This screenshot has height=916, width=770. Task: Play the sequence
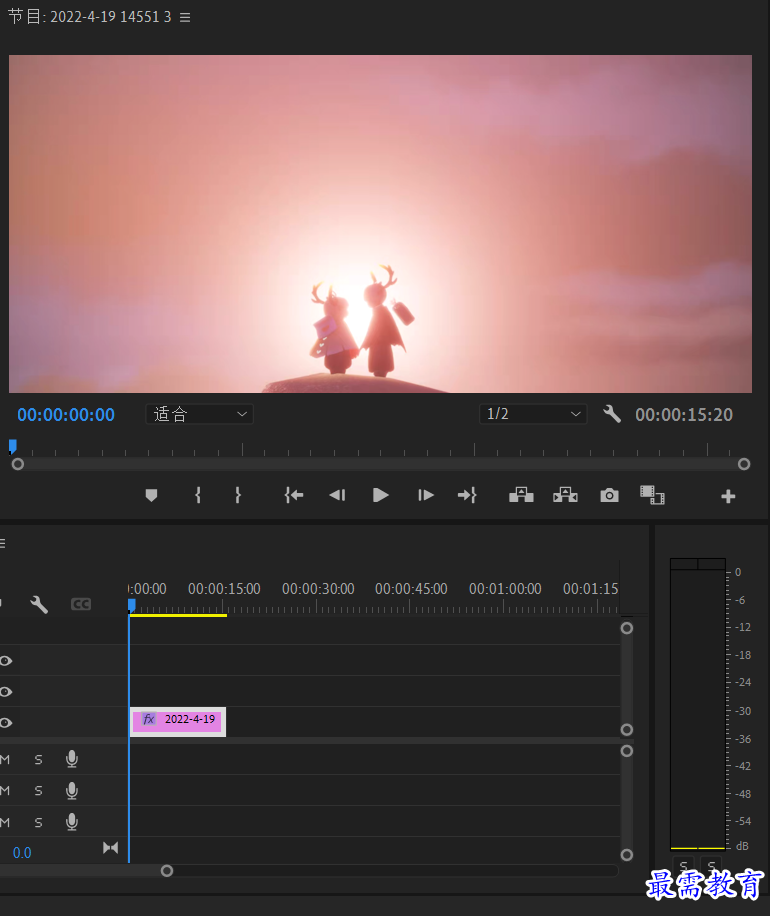[380, 495]
